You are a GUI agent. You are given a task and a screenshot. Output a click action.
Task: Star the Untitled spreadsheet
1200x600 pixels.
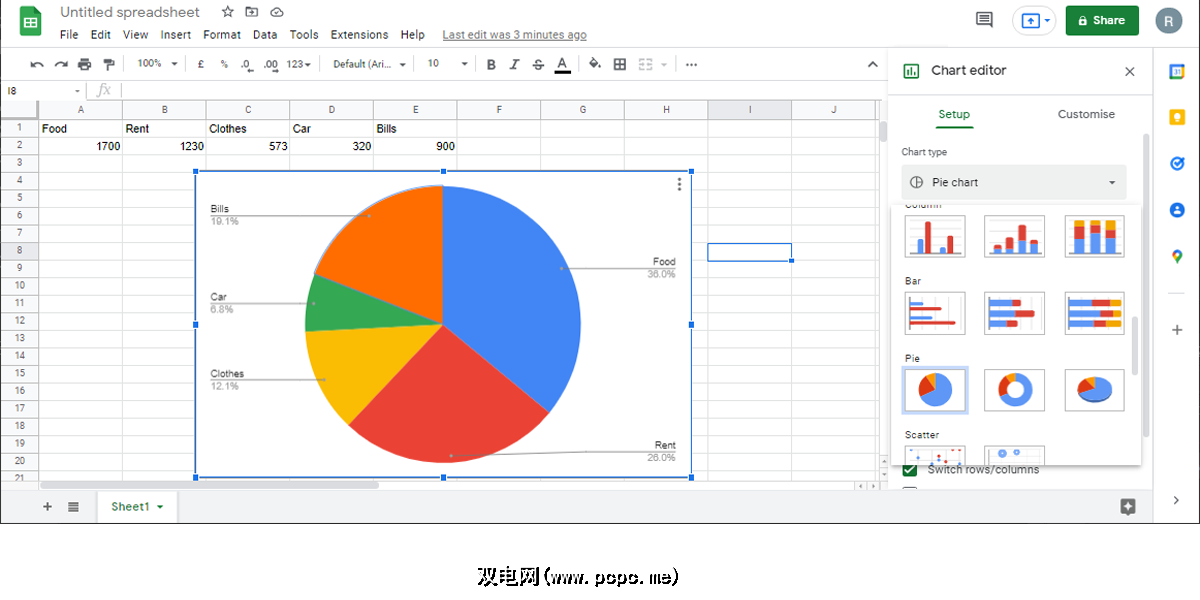click(228, 12)
